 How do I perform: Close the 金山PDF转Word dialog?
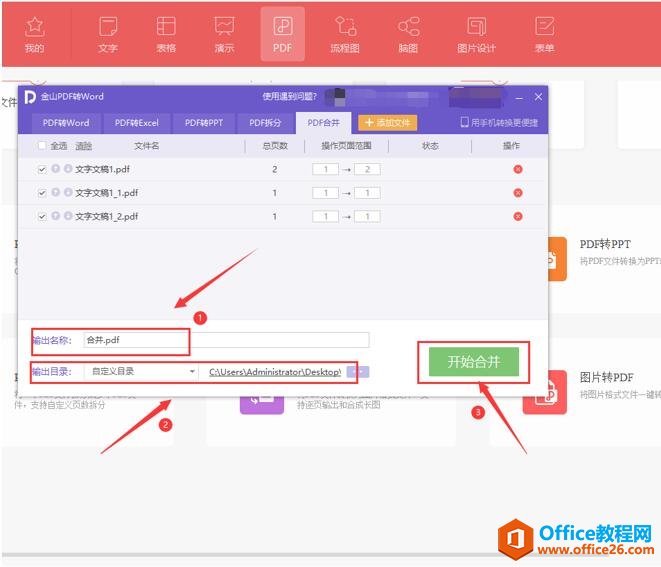tap(538, 97)
